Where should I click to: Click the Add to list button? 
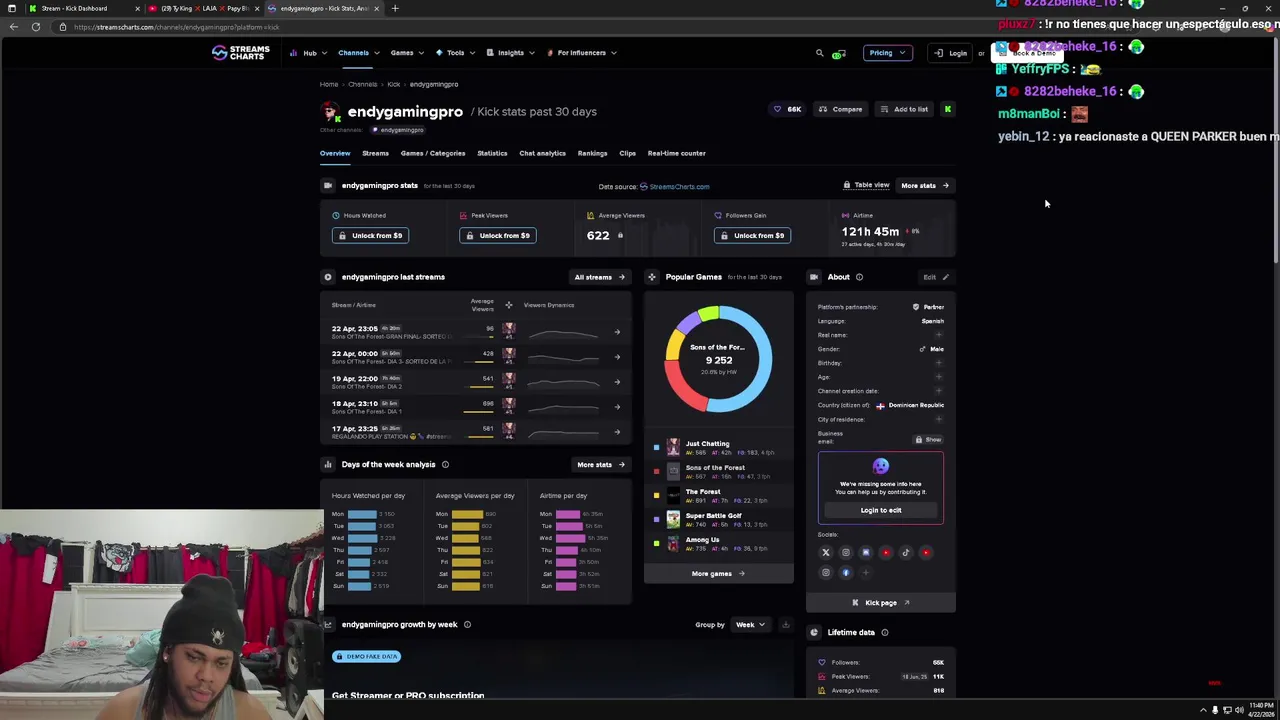(x=904, y=109)
